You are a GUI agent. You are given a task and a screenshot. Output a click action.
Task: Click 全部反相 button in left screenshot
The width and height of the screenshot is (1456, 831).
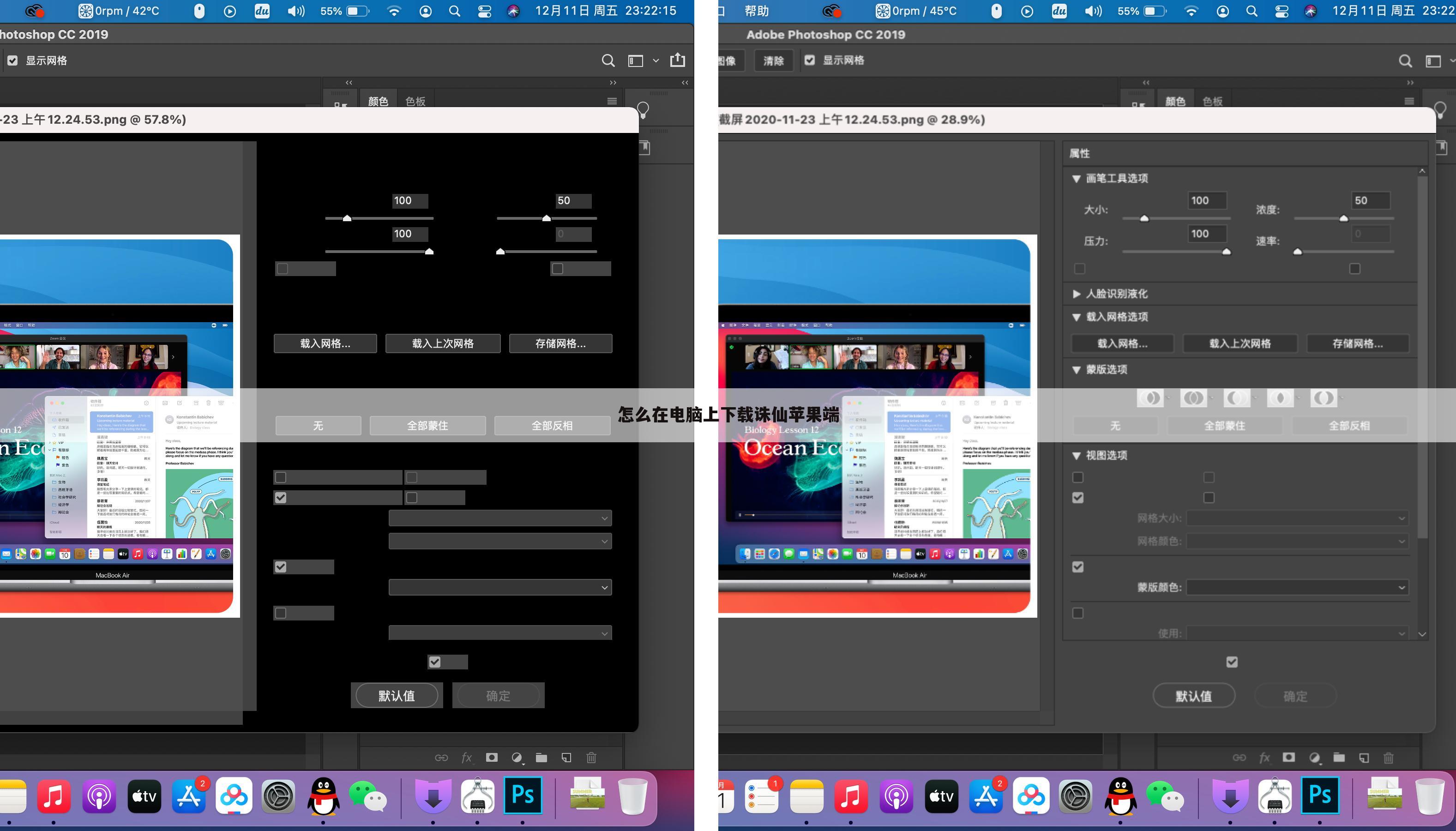552,426
